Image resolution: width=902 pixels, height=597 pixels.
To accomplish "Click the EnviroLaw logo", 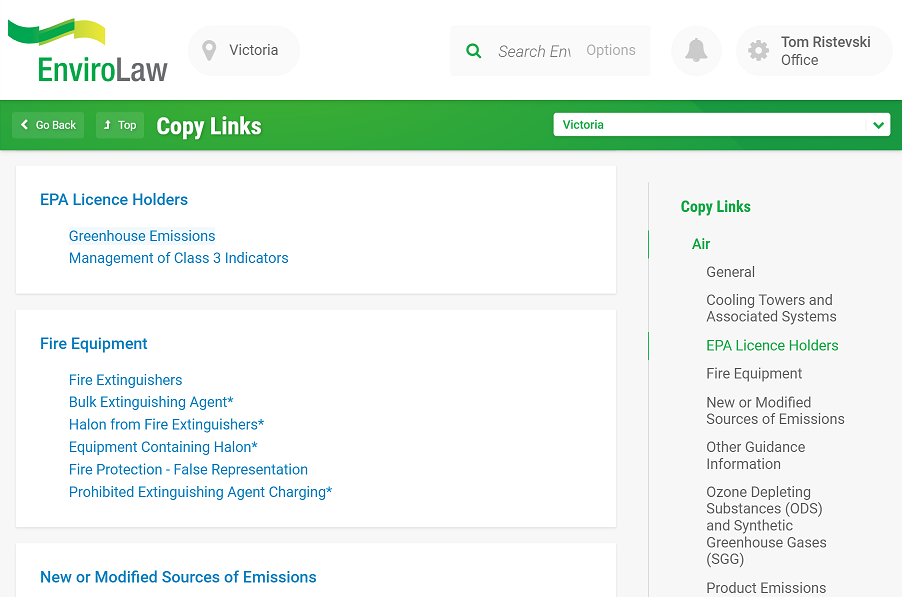I will [87, 51].
